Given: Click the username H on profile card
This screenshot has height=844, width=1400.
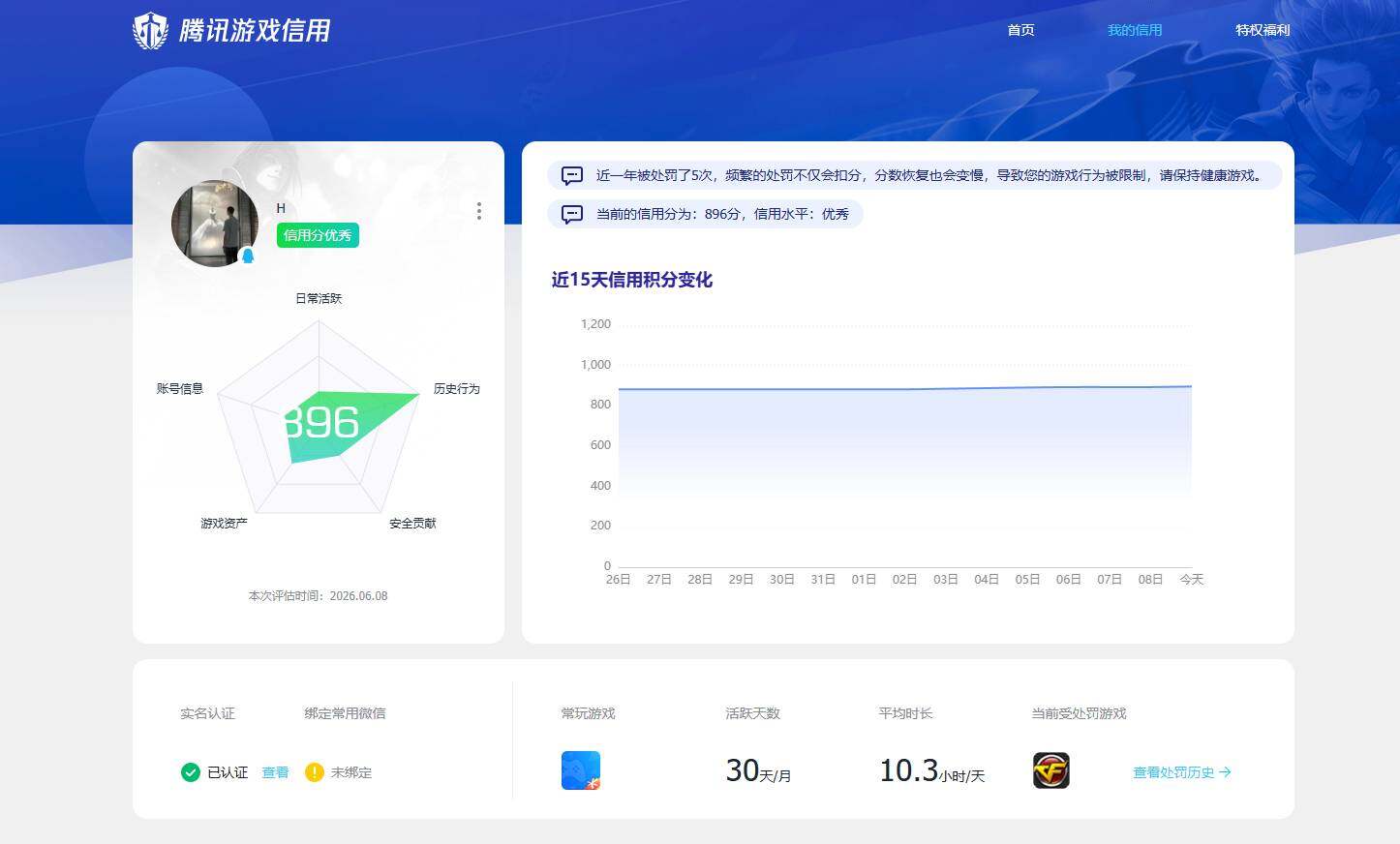Looking at the screenshot, I should [x=281, y=208].
